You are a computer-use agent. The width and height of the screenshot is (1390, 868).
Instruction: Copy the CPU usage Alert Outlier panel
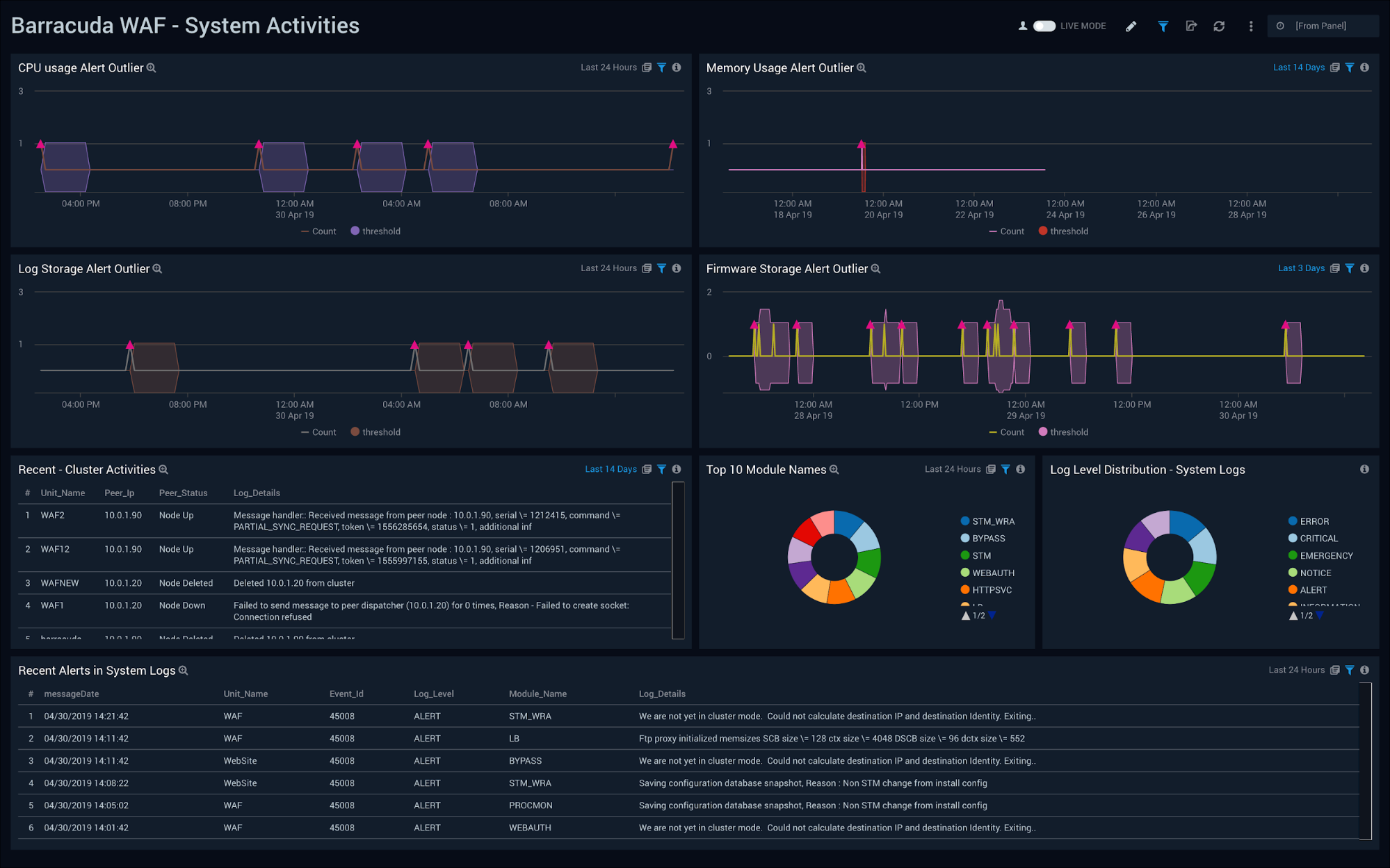pos(647,67)
